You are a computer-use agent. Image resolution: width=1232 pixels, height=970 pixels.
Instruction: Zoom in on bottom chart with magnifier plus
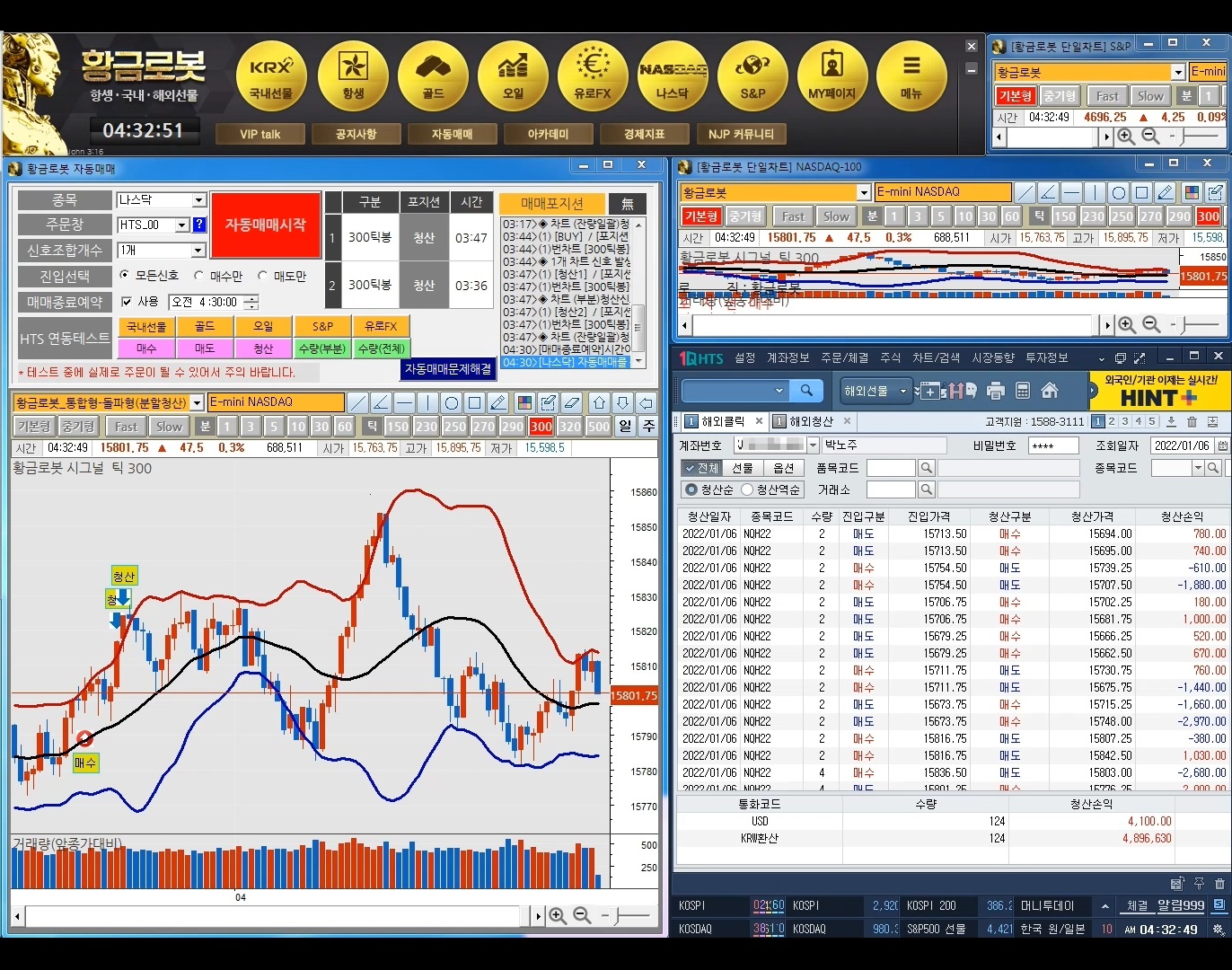tap(558, 915)
